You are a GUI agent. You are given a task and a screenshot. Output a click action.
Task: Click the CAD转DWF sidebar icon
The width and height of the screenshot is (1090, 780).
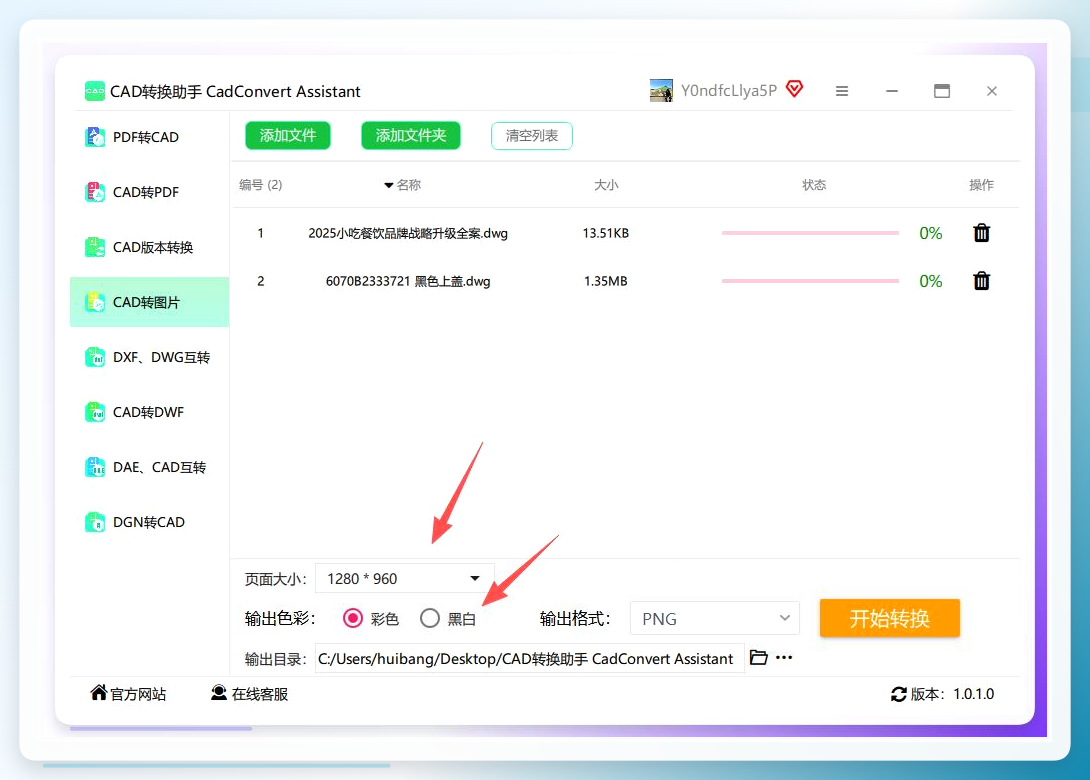coord(95,412)
